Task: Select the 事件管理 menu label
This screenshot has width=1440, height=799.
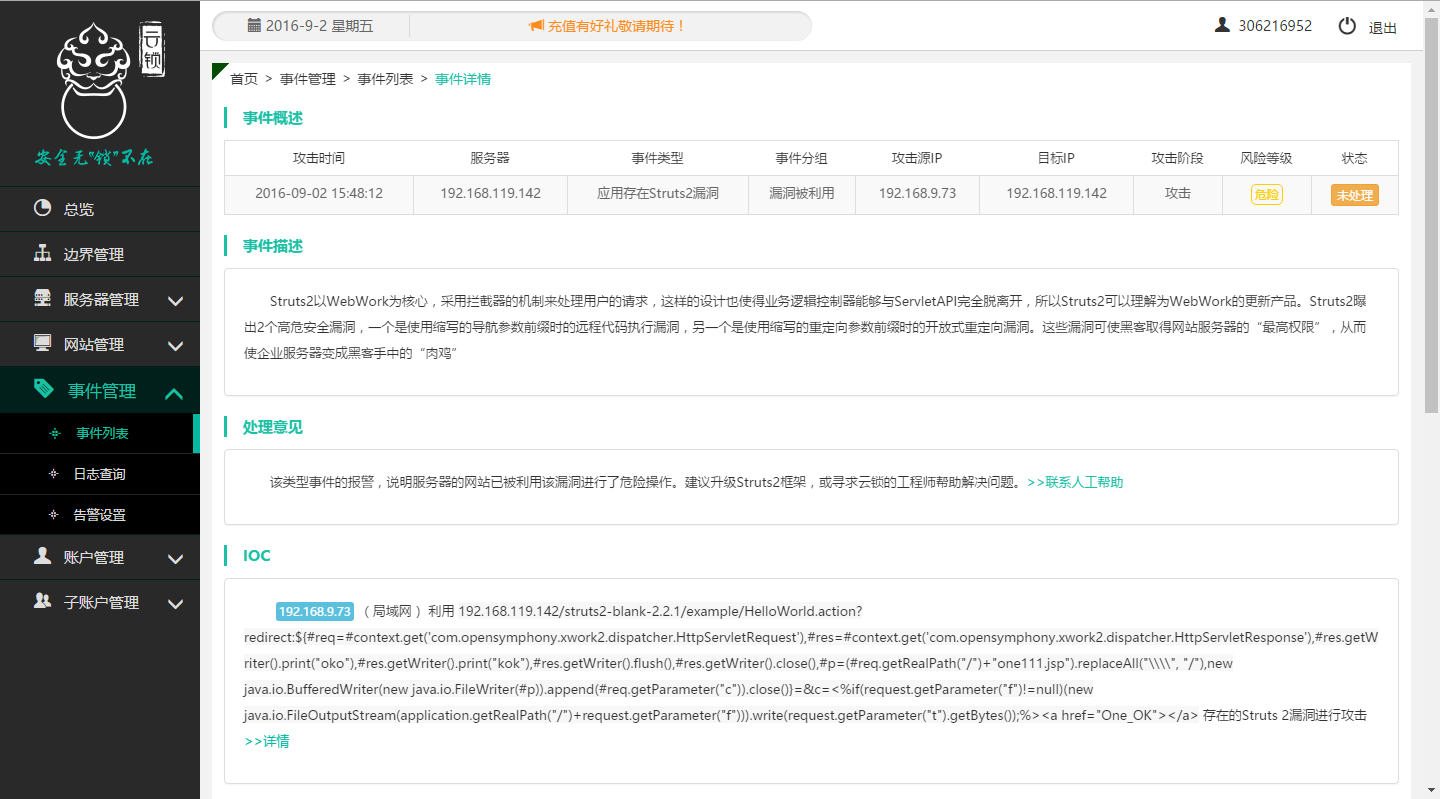Action: pos(102,391)
